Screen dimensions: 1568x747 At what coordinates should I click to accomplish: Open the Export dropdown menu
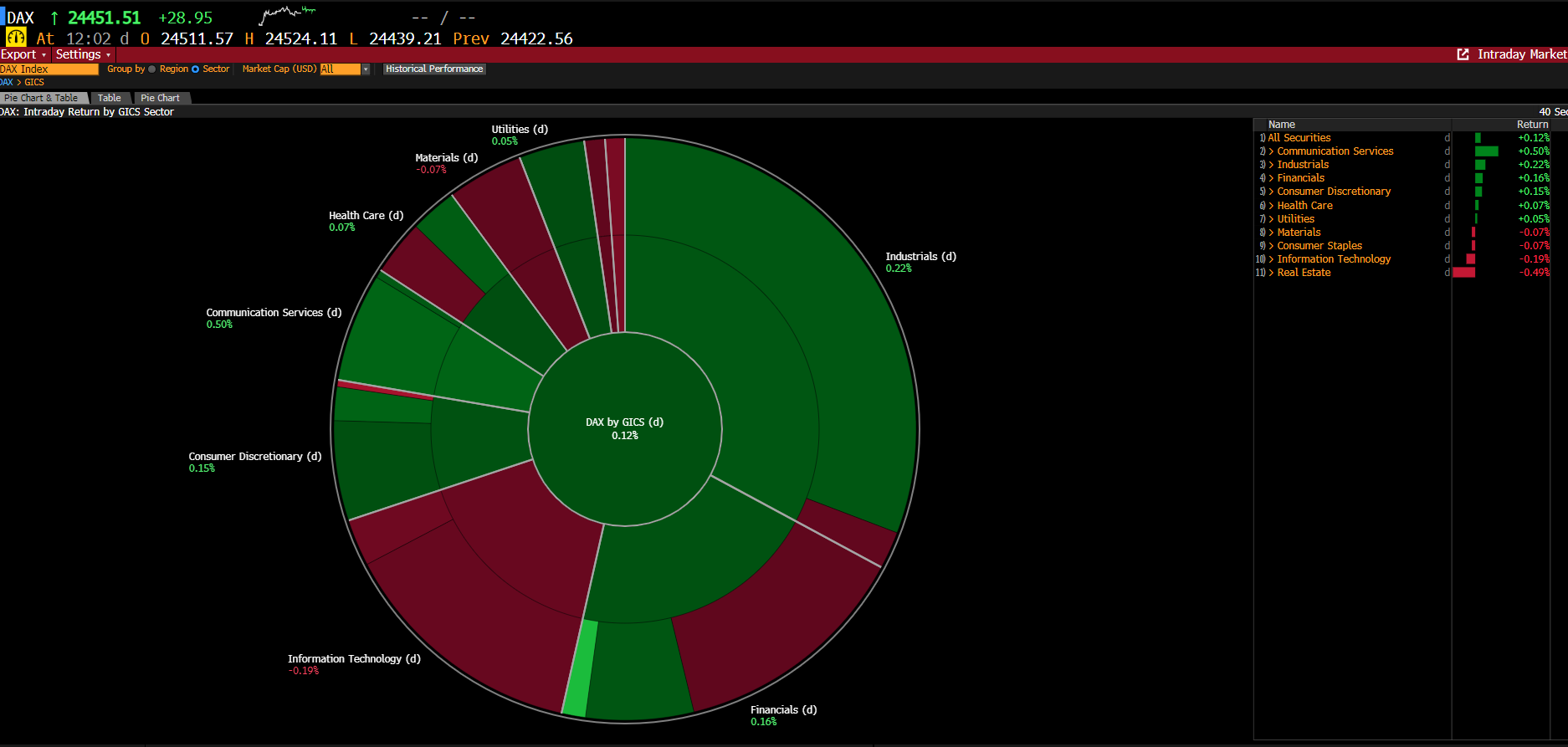pyautogui.click(x=23, y=54)
